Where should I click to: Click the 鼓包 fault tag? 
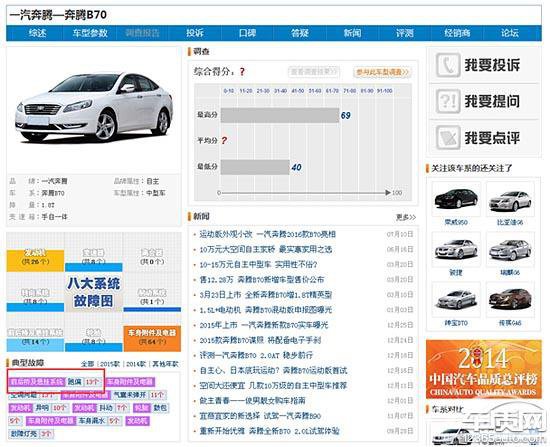click(160, 408)
